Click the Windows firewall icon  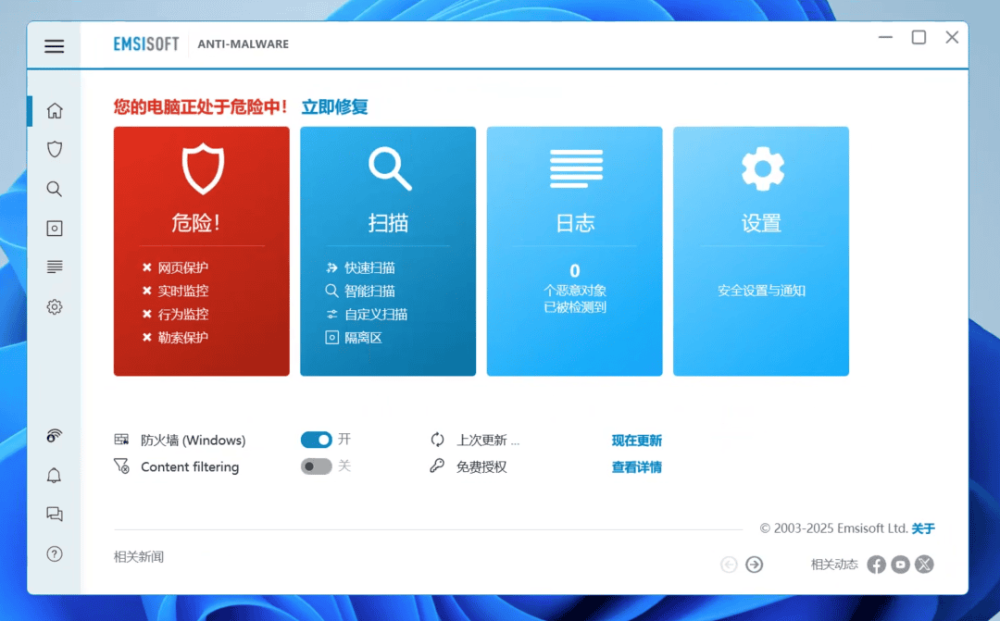point(122,439)
